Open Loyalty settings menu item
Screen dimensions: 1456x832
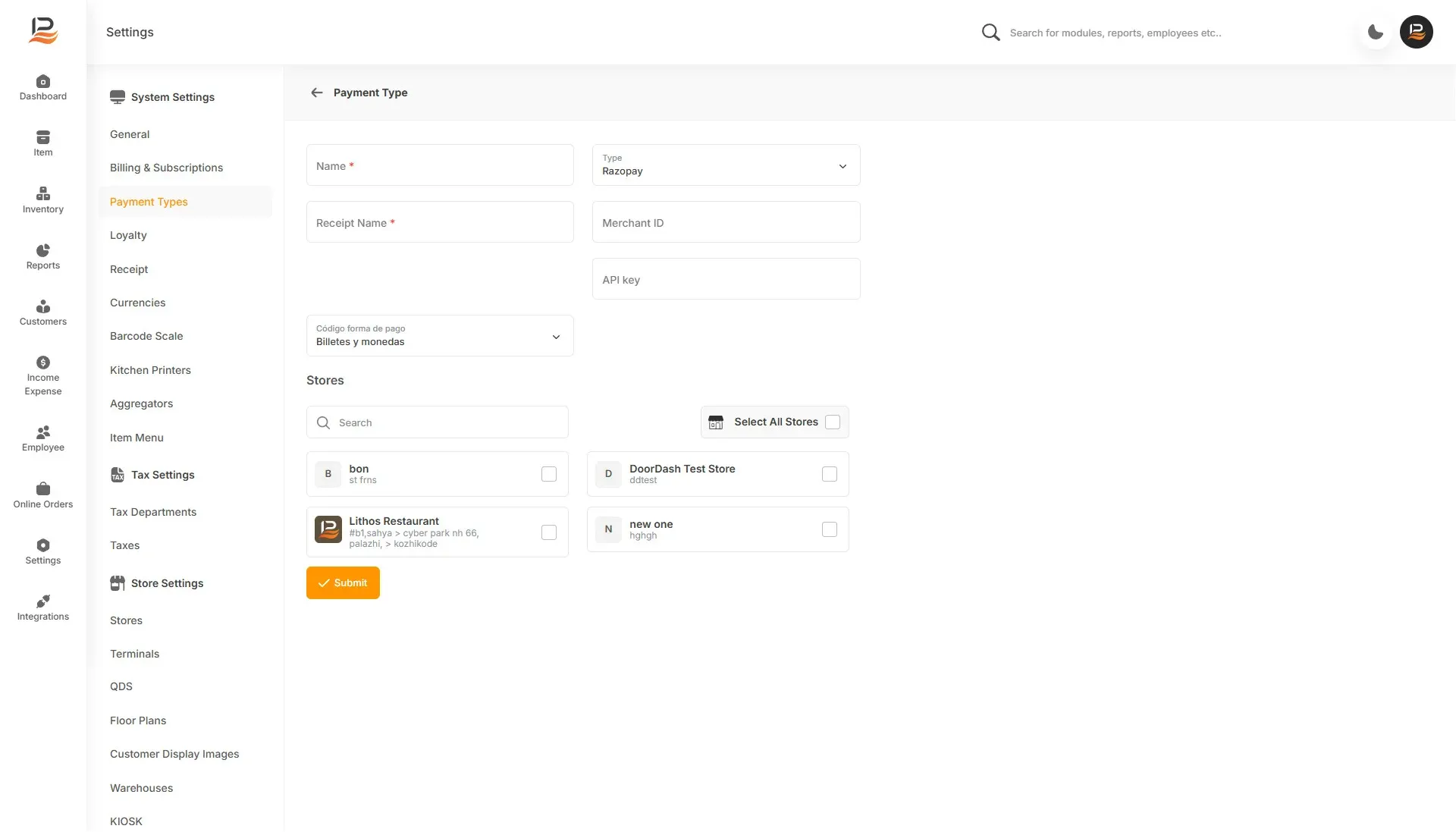click(128, 235)
